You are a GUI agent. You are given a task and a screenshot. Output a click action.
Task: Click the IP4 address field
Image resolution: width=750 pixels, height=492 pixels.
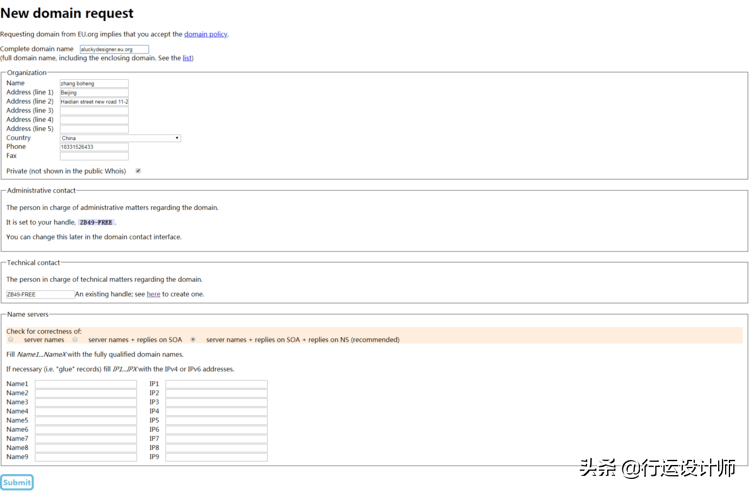pyautogui.click(x=217, y=411)
